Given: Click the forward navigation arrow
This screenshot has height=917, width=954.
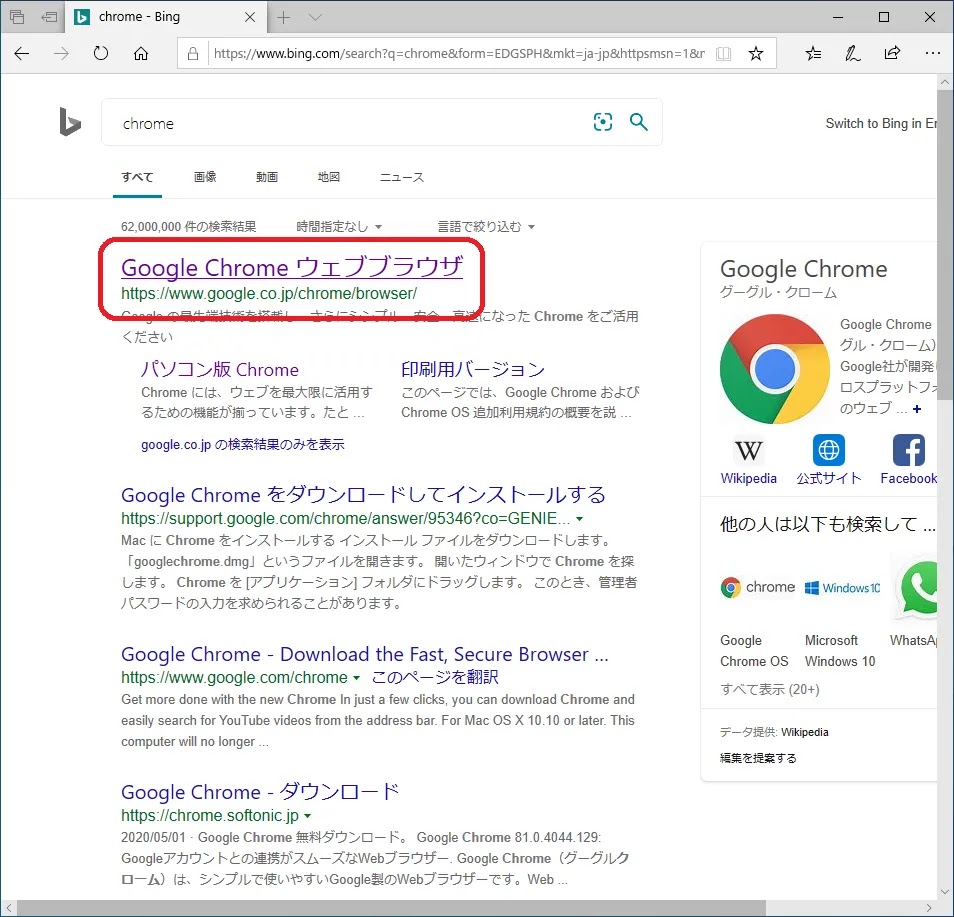Looking at the screenshot, I should coord(61,54).
